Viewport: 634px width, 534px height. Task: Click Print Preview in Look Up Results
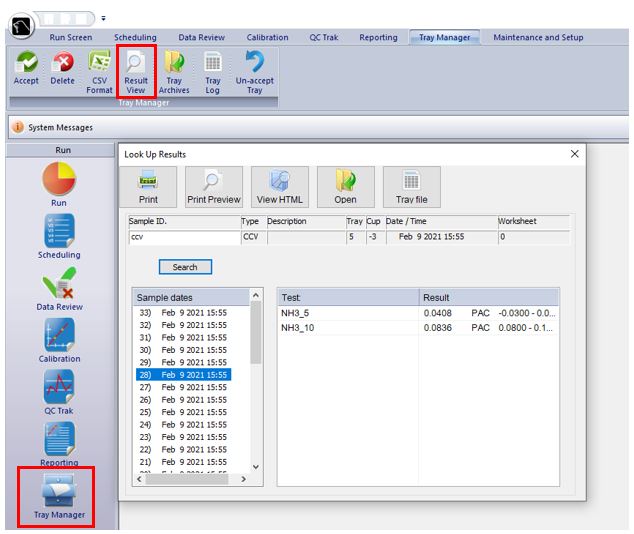coord(213,187)
